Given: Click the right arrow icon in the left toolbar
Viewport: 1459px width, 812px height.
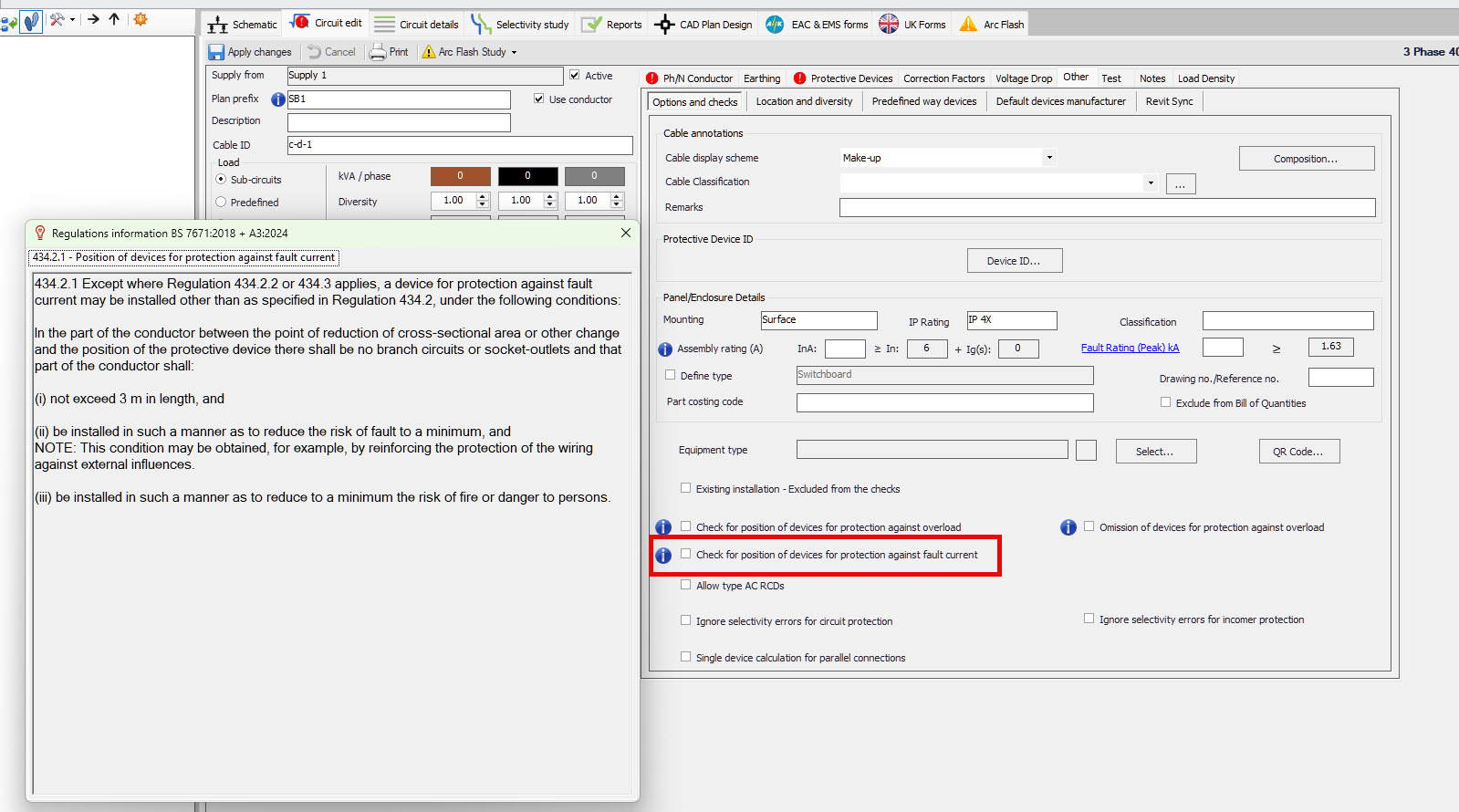Looking at the screenshot, I should [x=93, y=19].
